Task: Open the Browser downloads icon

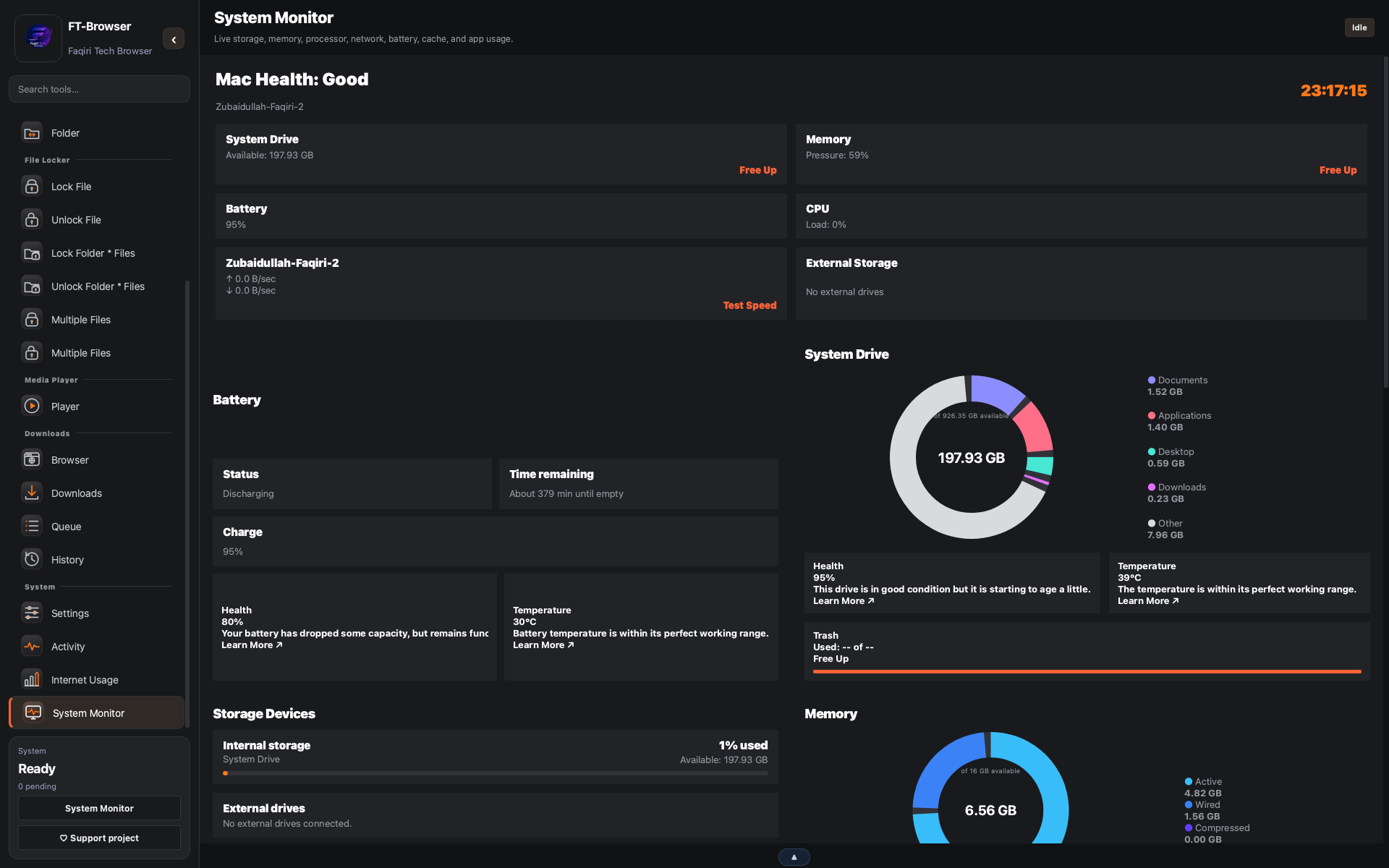Action: [x=32, y=460]
